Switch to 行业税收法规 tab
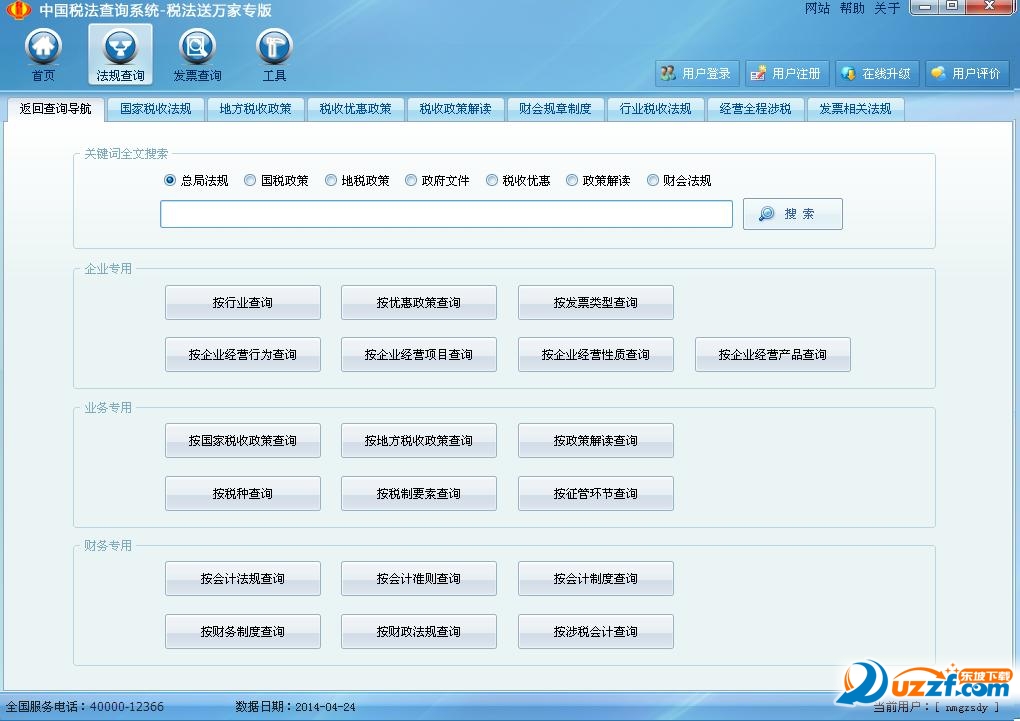Viewport: 1020px width, 721px height. [x=656, y=109]
